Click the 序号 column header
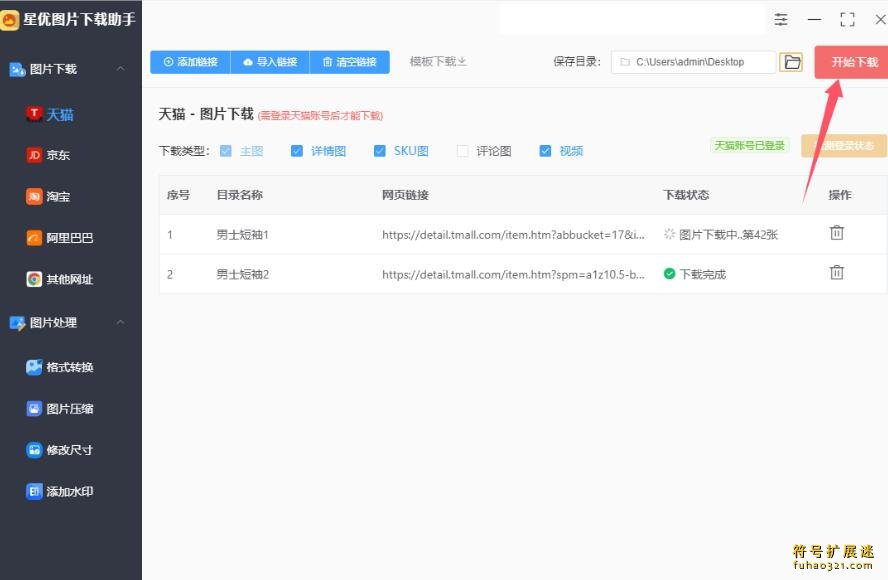888x580 pixels. pyautogui.click(x=178, y=195)
